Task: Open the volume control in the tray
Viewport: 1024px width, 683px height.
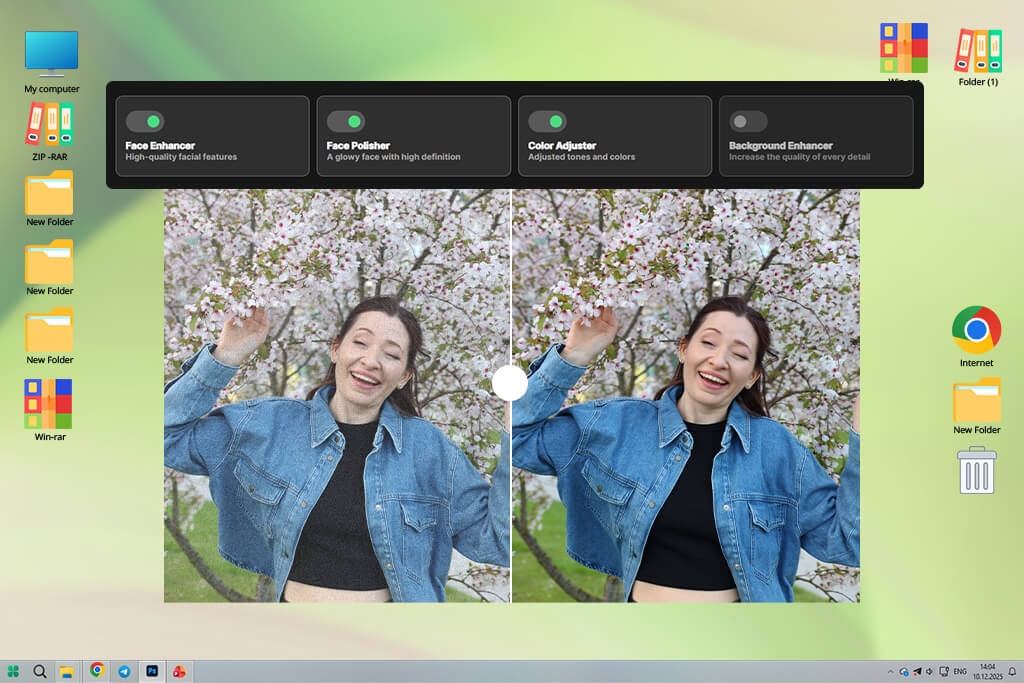Action: 929,671
